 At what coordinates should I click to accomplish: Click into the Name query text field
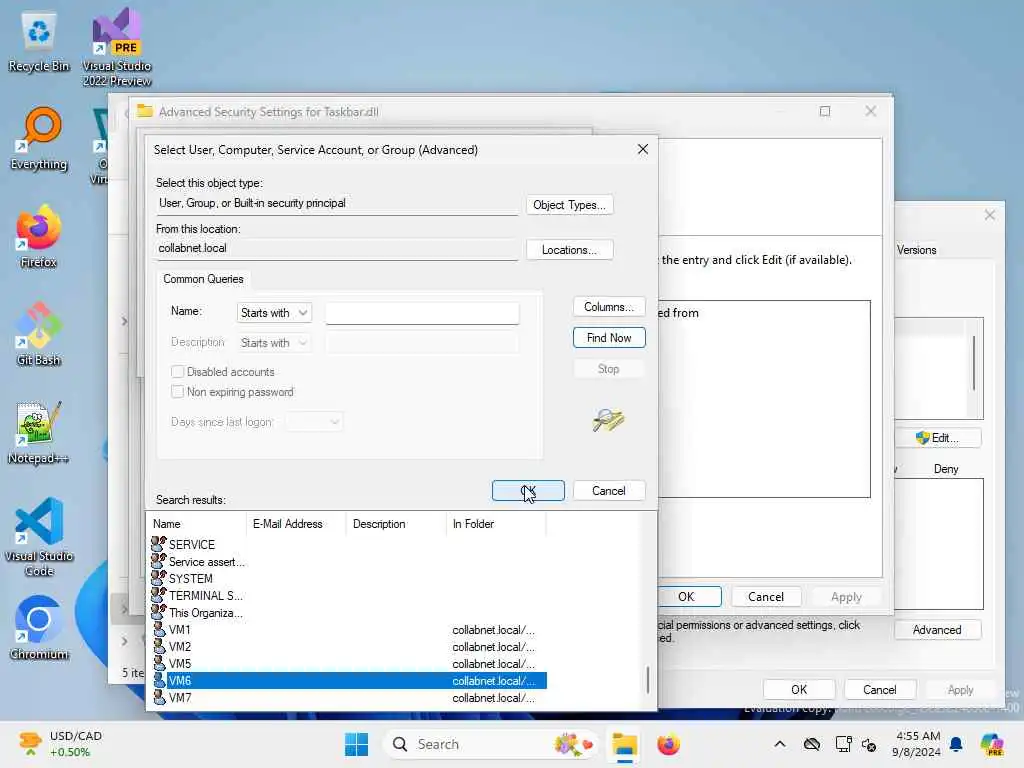(x=423, y=313)
